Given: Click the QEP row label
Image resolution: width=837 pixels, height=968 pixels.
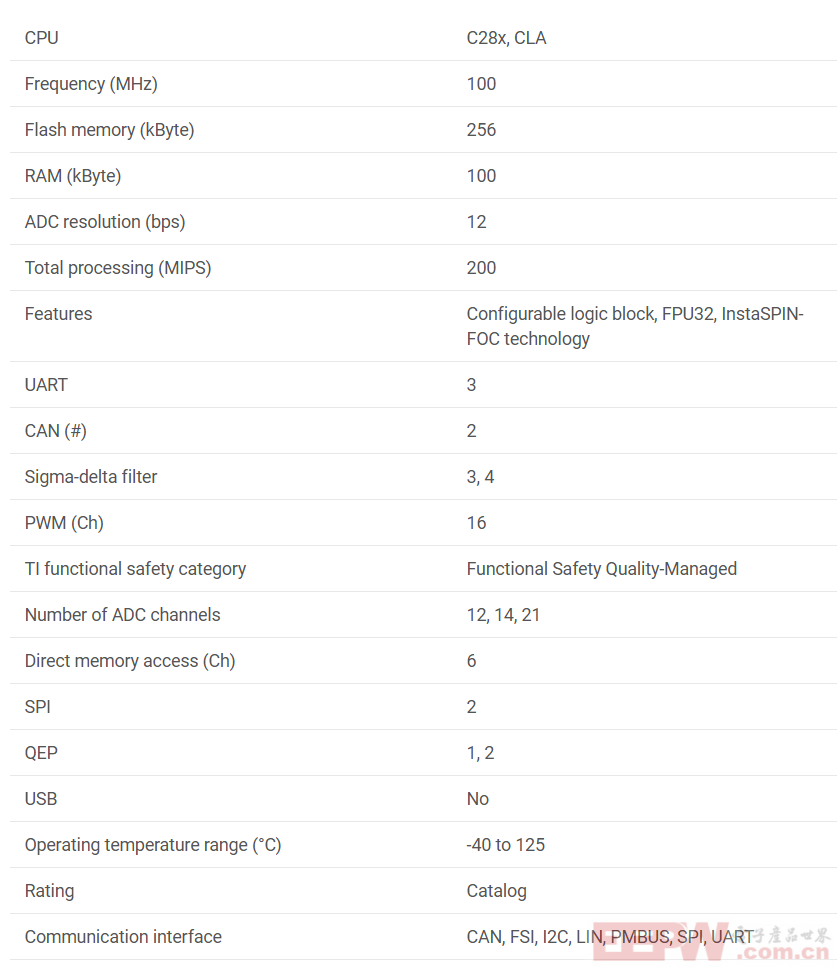Looking at the screenshot, I should (x=41, y=753).
